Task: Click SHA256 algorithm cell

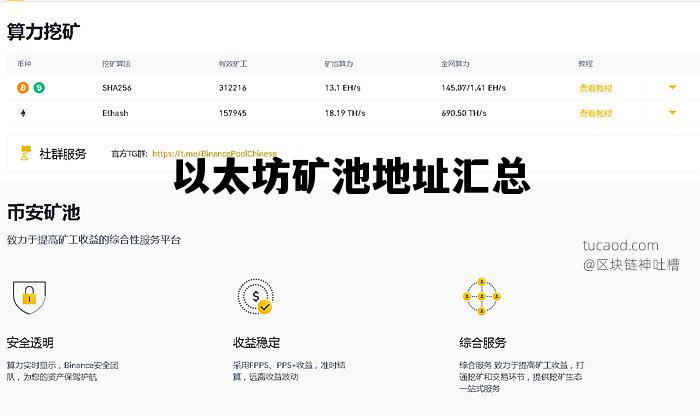Action: pos(117,88)
